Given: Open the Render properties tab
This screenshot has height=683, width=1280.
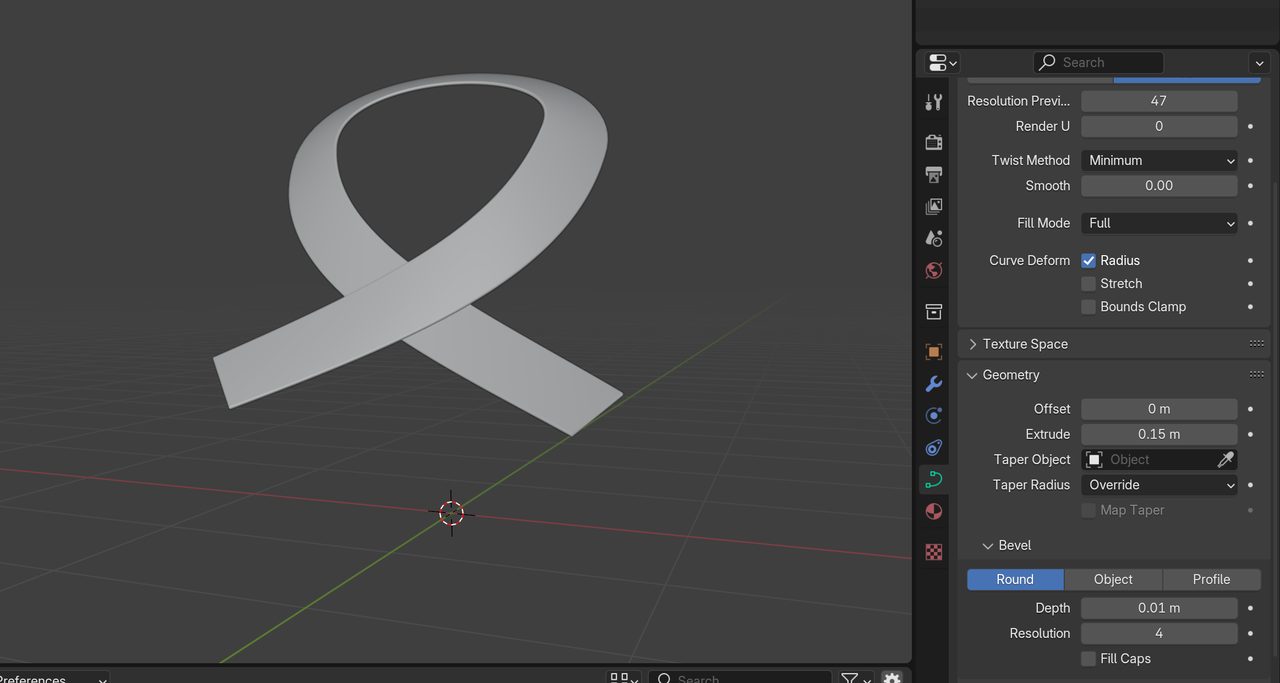Looking at the screenshot, I should pos(933,142).
